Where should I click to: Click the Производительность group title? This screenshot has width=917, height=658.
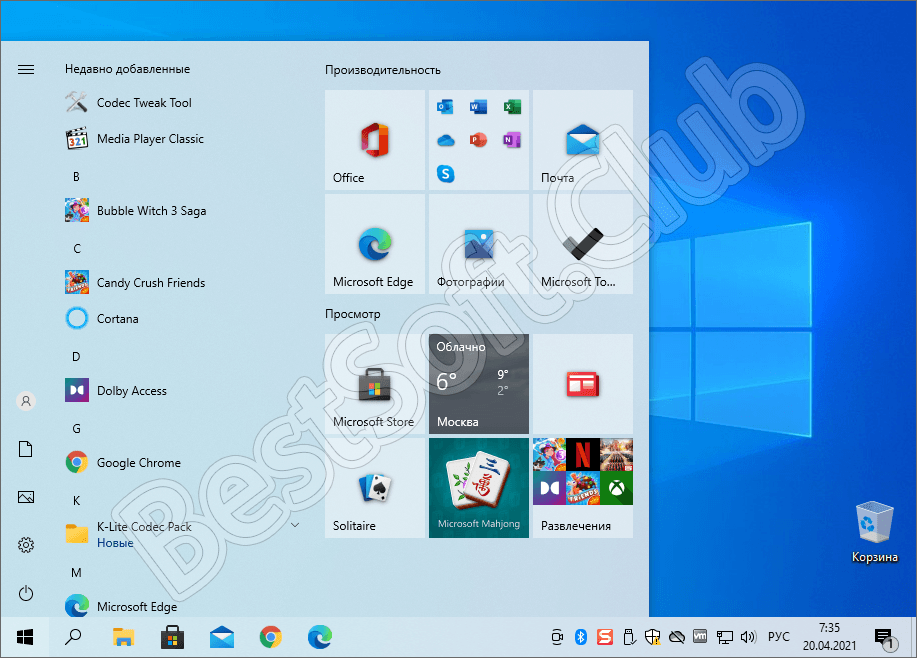[383, 70]
